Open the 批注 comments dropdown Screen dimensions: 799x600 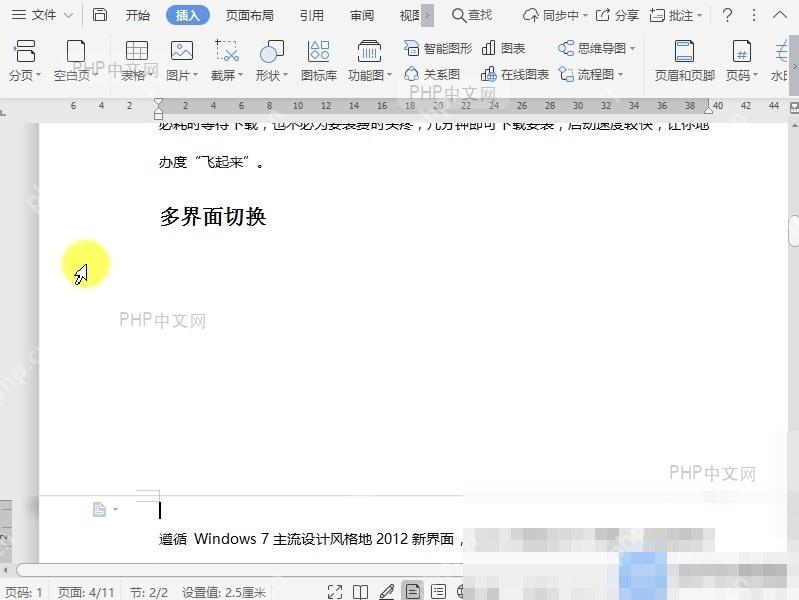676,15
